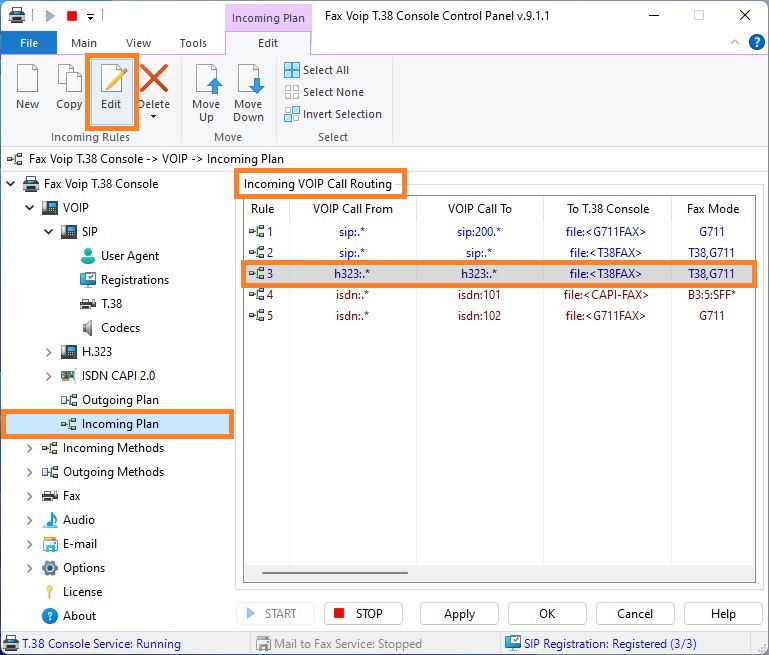Select License in the tree
This screenshot has height=655, width=769.
(x=82, y=592)
